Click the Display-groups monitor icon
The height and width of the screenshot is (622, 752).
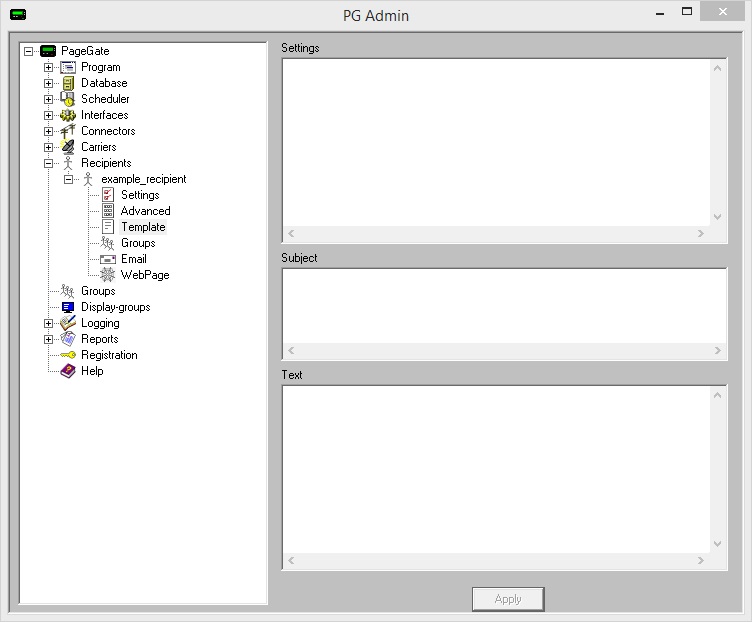pyautogui.click(x=68, y=307)
